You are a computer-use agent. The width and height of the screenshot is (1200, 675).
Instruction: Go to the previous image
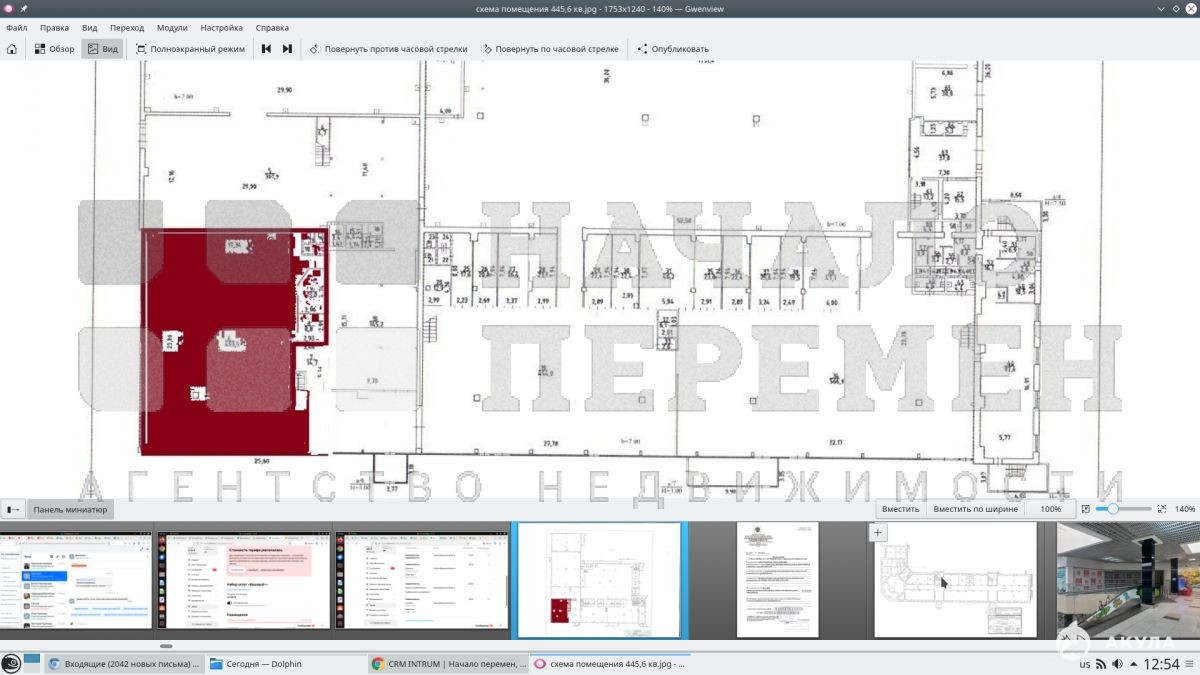[x=267, y=48]
